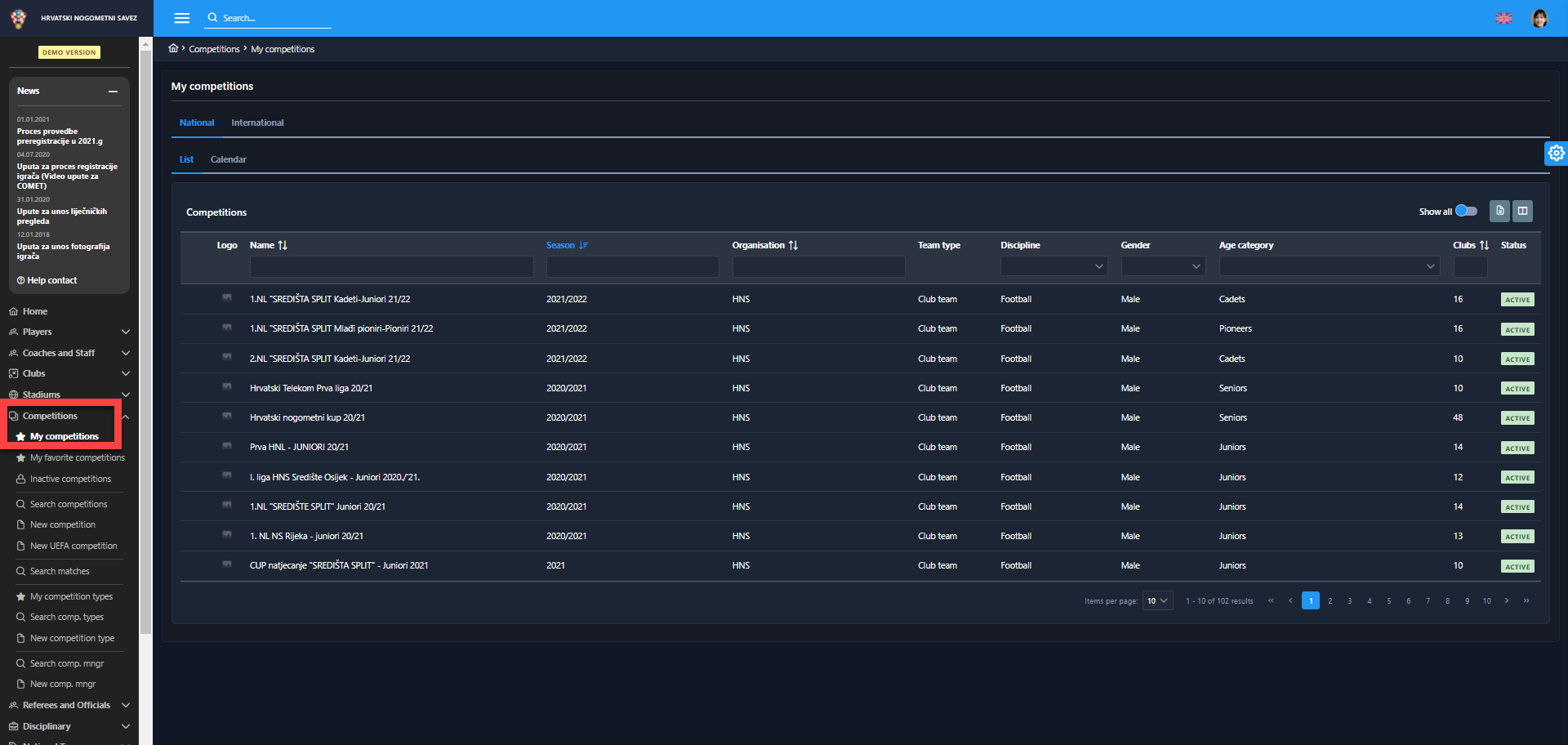The height and width of the screenshot is (745, 1568).
Task: Open the blue settings gear panel
Action: [x=1556, y=153]
